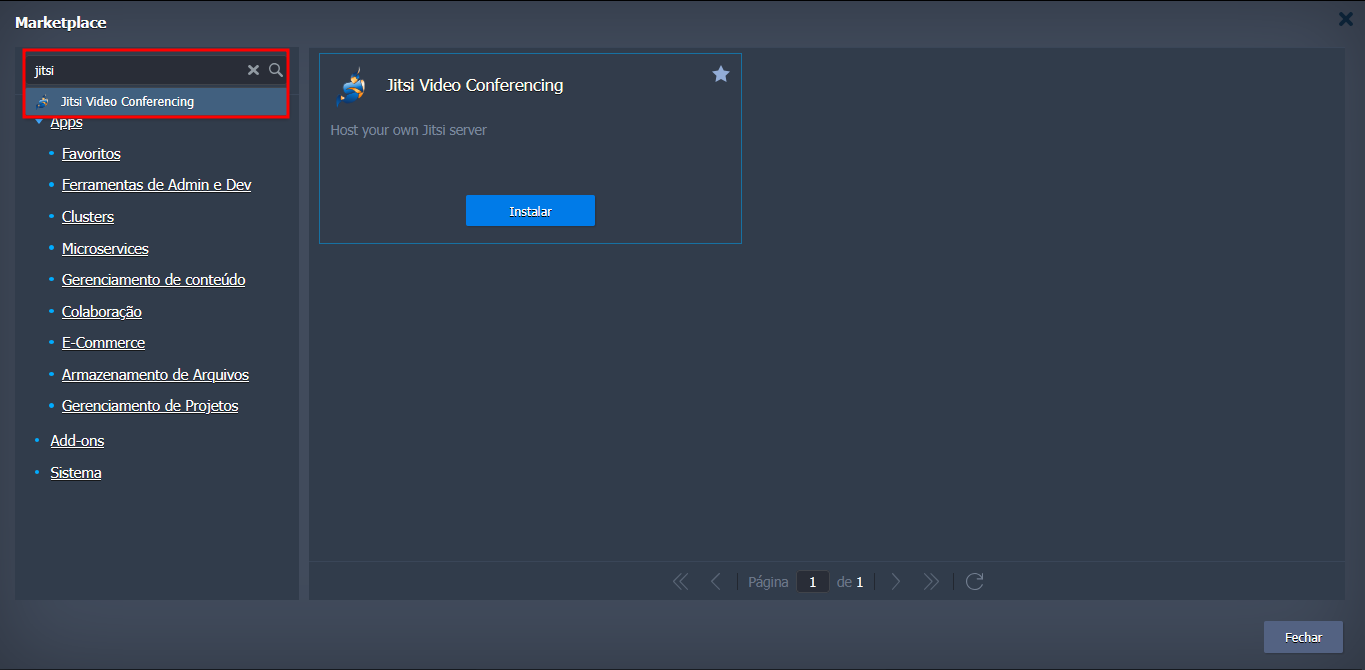Expand the Add-ons section
The height and width of the screenshot is (670, 1365).
pyautogui.click(x=77, y=441)
